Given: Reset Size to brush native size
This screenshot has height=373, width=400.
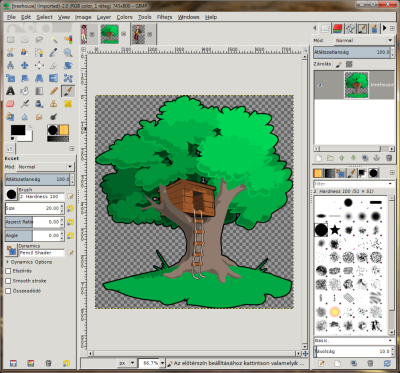Looking at the screenshot, I should point(70,208).
